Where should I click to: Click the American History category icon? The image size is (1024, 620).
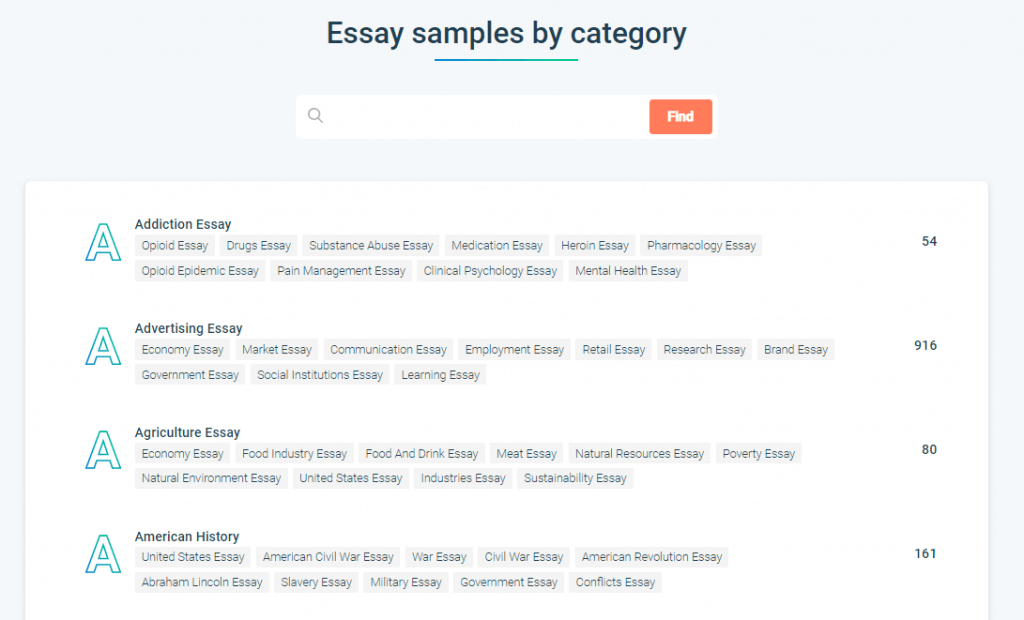[103, 554]
